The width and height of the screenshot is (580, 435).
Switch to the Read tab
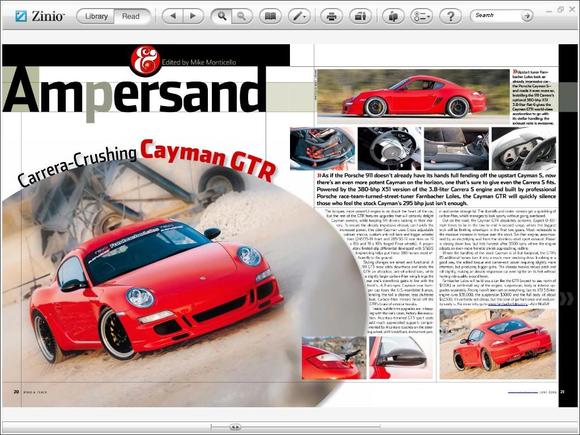tap(131, 16)
